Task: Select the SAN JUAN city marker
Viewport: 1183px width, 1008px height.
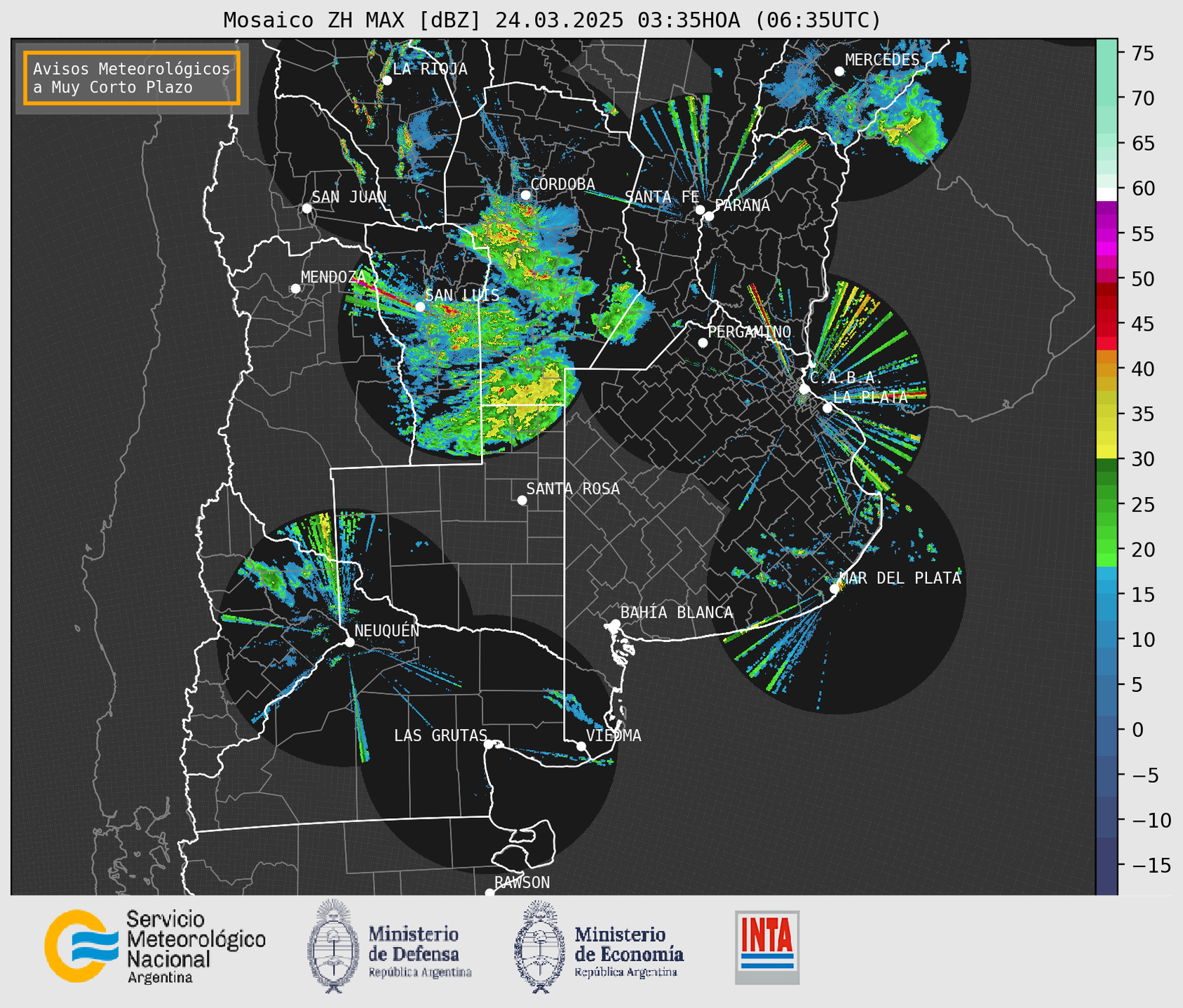Action: coord(306,208)
